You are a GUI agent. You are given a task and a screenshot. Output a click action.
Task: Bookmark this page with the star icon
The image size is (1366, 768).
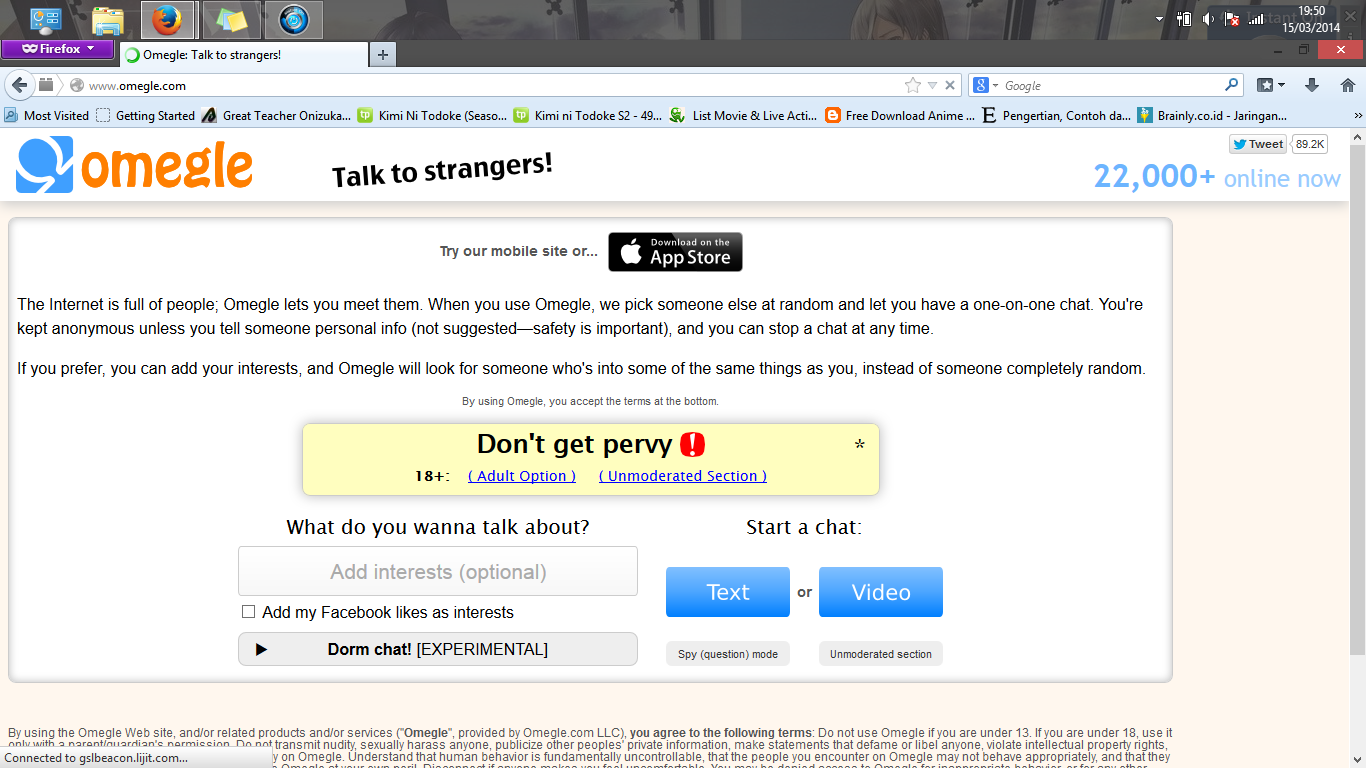pyautogui.click(x=912, y=86)
